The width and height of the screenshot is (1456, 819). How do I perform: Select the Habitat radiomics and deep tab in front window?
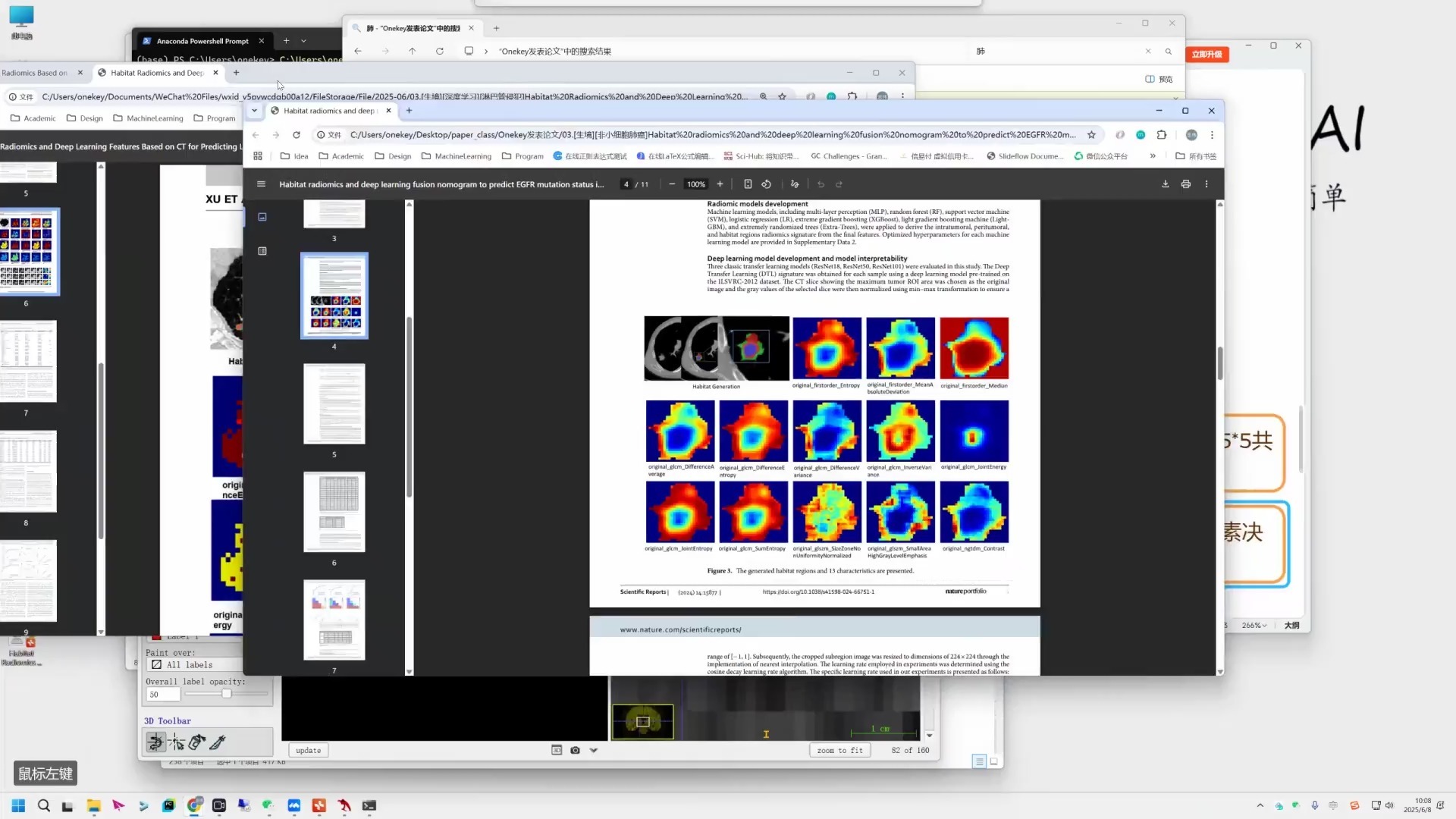(332, 111)
